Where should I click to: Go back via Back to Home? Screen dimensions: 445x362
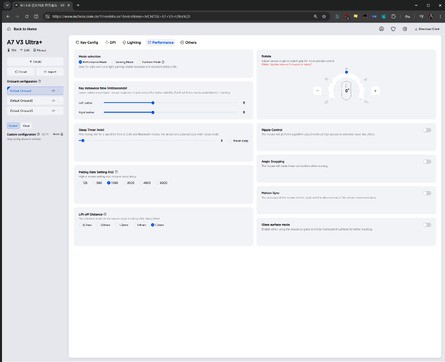pyautogui.click(x=22, y=29)
